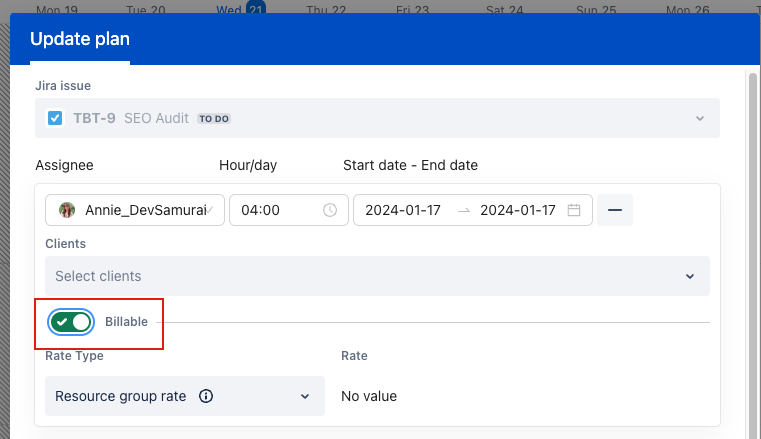Select Fri 23 in the calendar header

412,9
